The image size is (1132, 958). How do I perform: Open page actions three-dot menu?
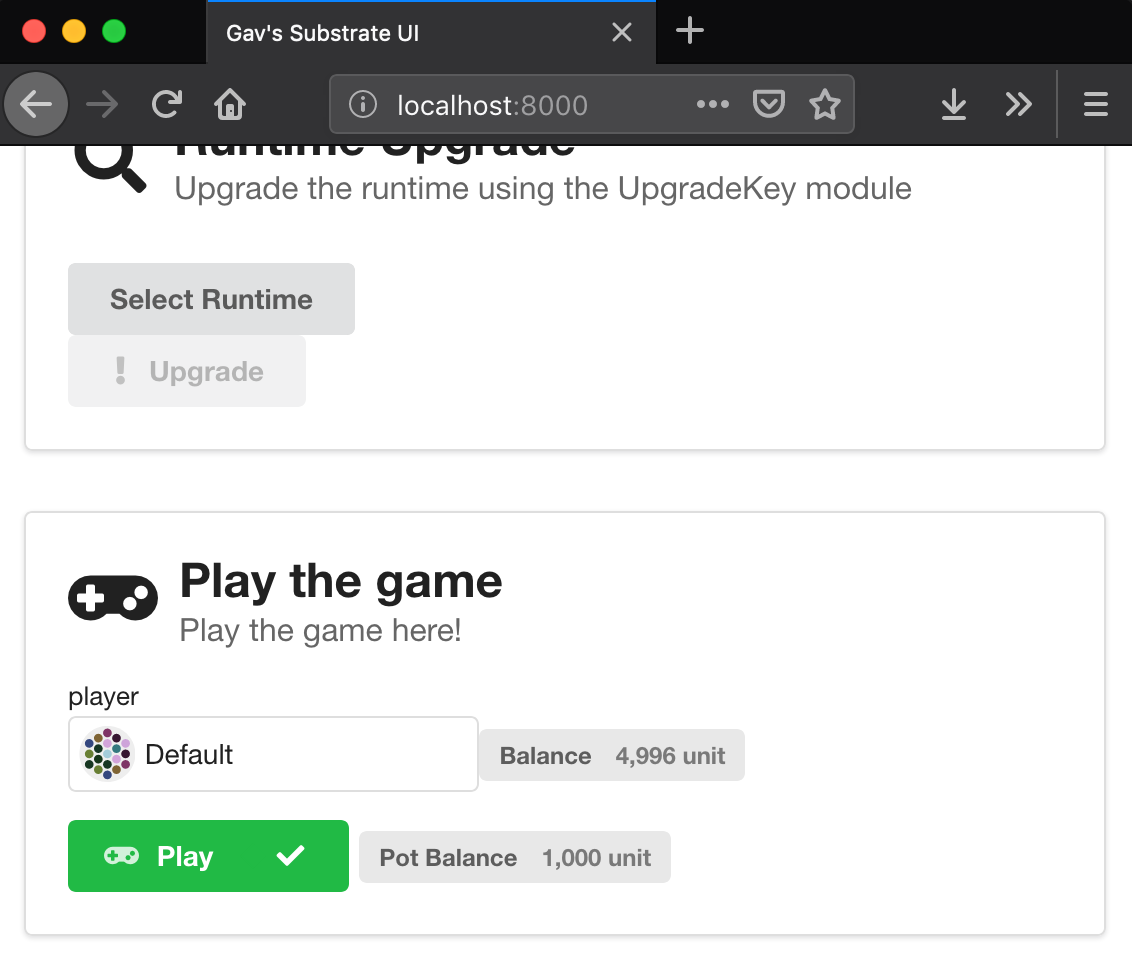pos(713,105)
